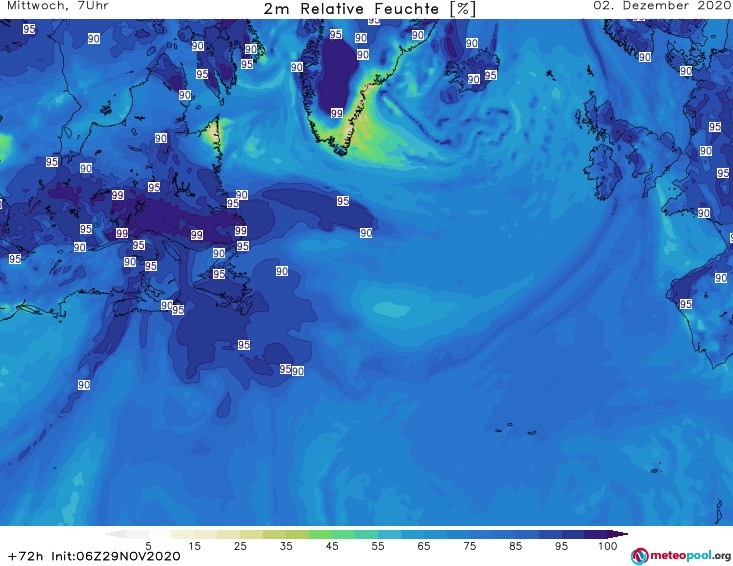The image size is (733, 566).
Task: Click legend scale value 100
Action: 608,546
